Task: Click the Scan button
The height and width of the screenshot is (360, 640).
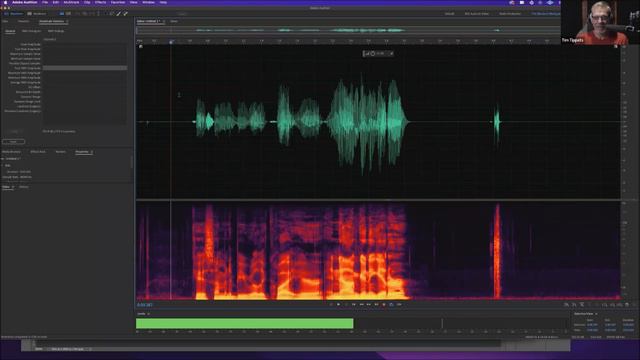Action: (13, 142)
